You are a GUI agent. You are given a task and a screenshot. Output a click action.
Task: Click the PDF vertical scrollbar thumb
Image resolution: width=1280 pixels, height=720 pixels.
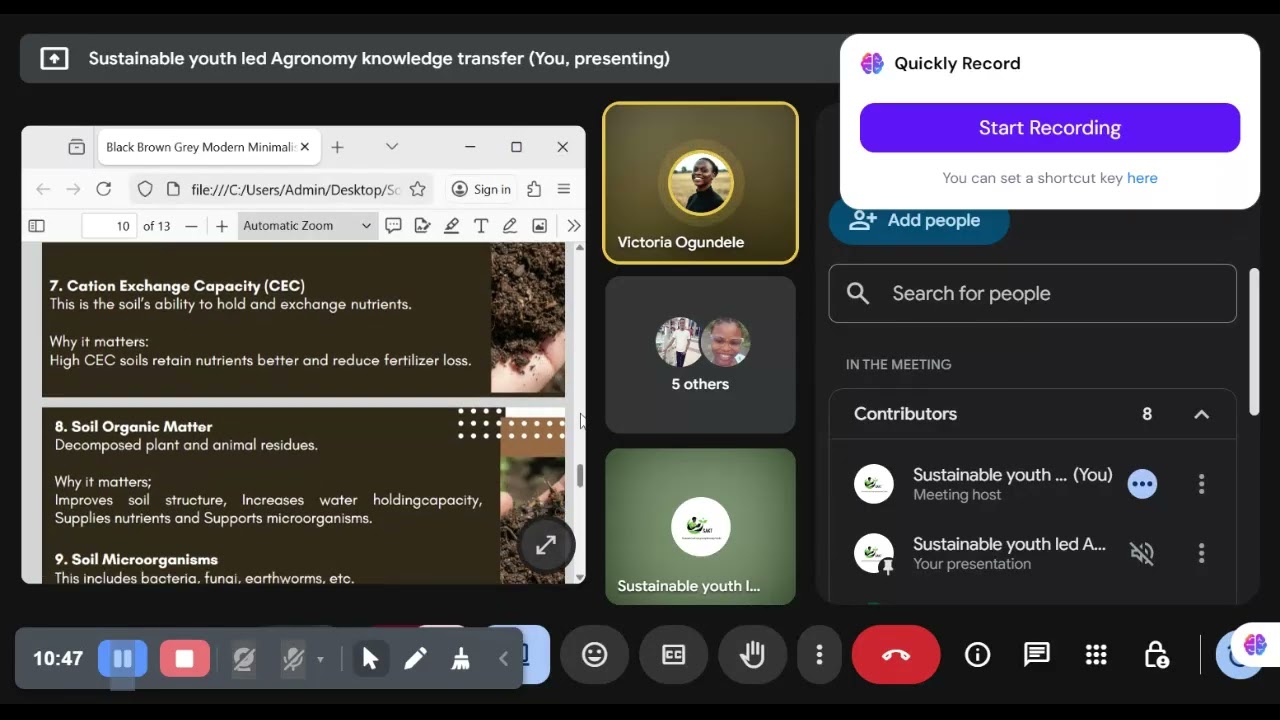(579, 477)
